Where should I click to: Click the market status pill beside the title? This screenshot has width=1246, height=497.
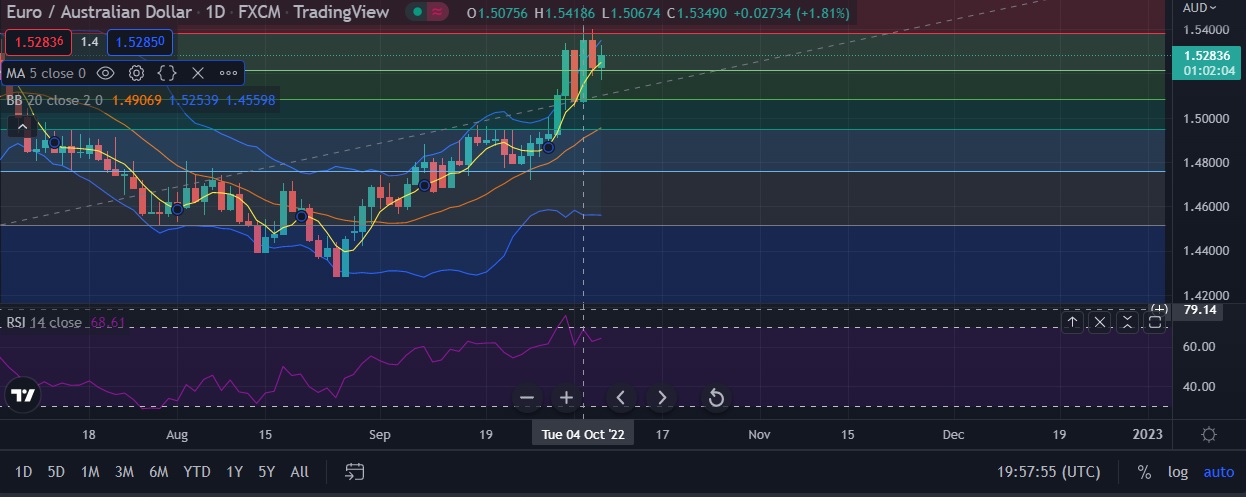(430, 13)
